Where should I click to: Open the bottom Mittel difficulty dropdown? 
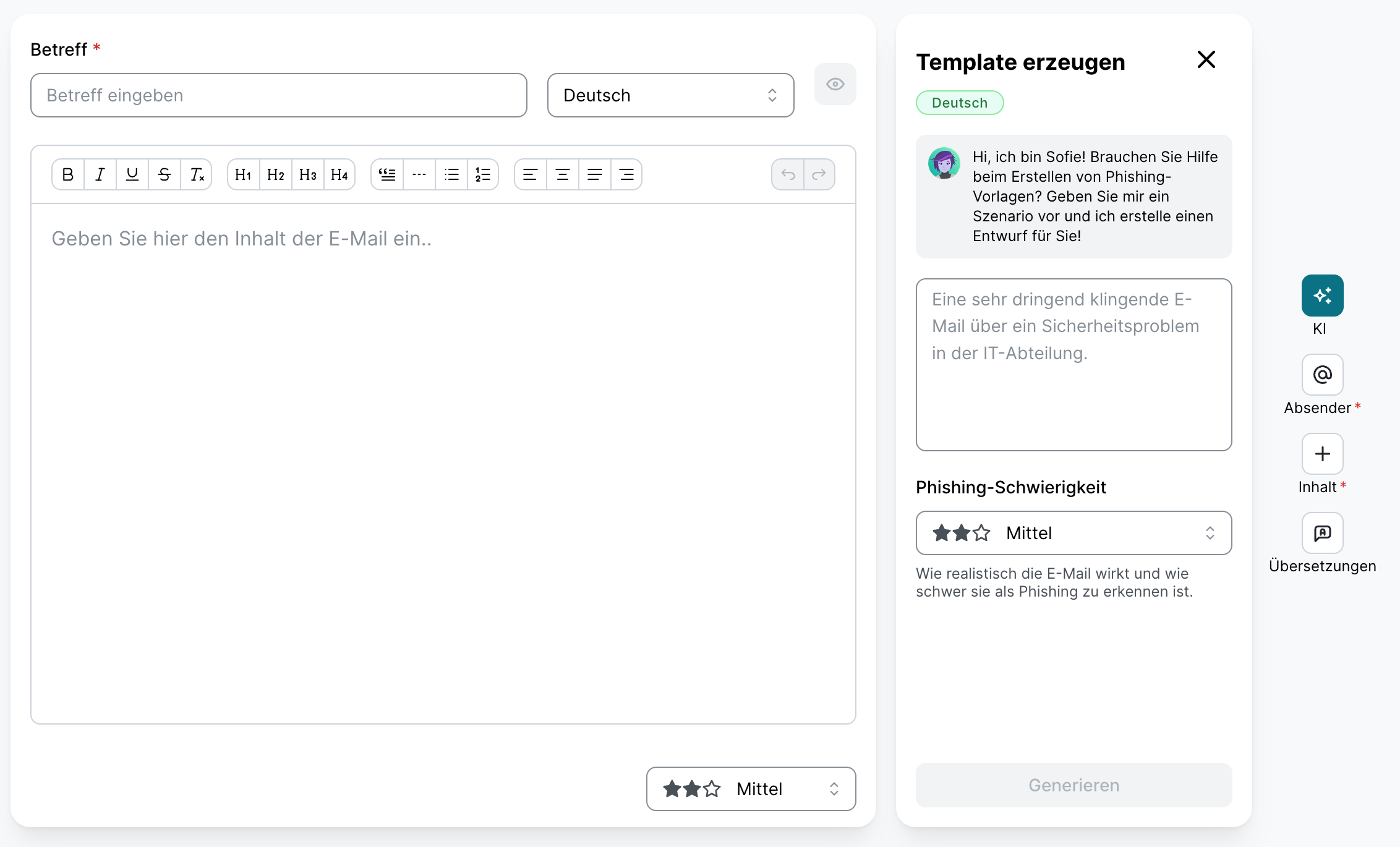(751, 789)
